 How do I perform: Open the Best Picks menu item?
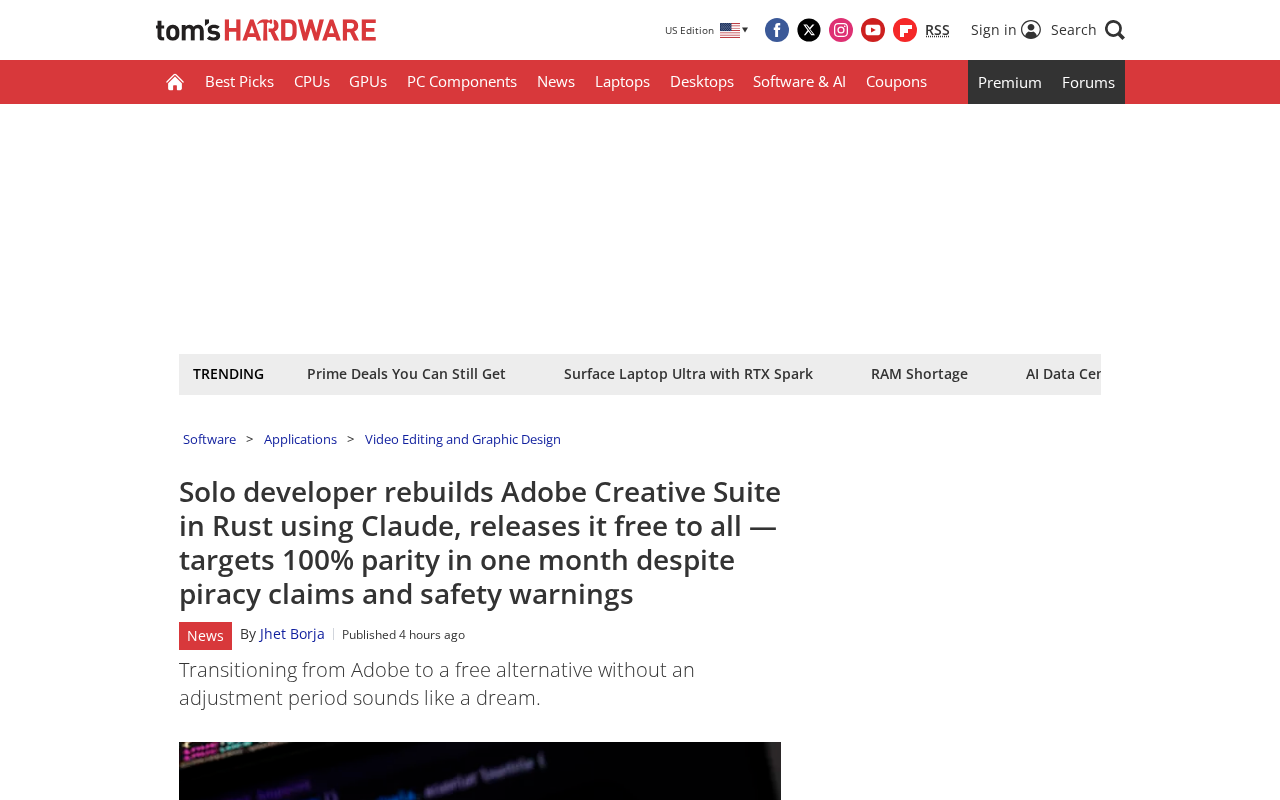click(x=239, y=82)
